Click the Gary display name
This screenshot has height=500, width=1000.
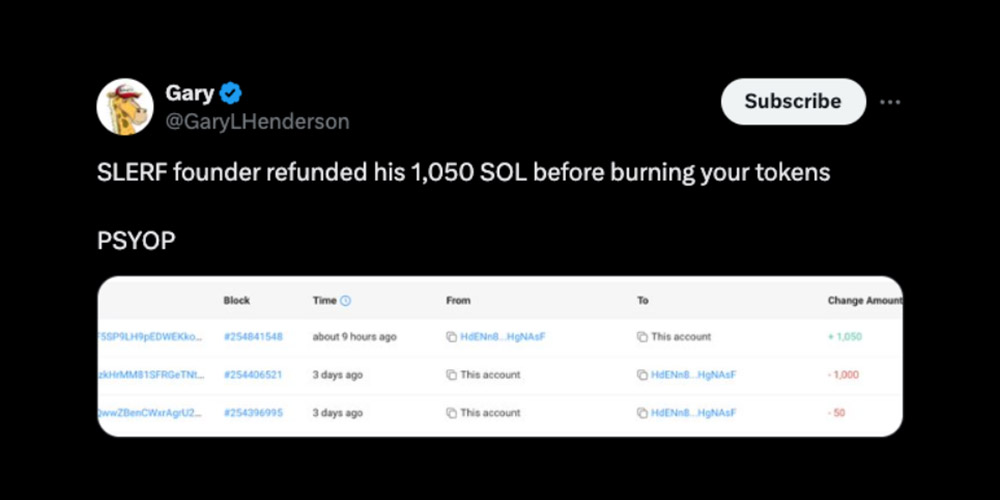click(x=189, y=94)
